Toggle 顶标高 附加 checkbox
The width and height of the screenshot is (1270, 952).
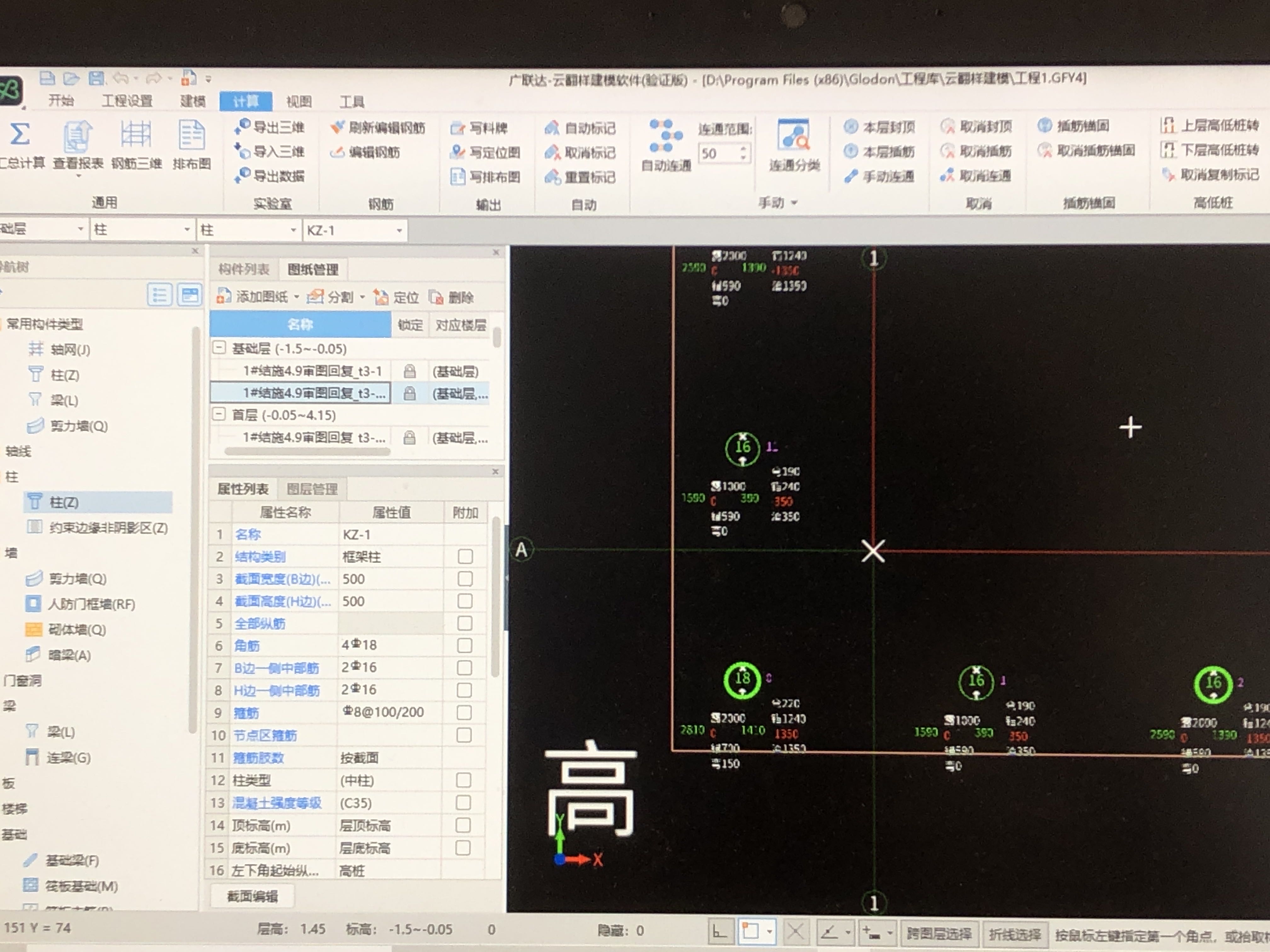click(463, 825)
